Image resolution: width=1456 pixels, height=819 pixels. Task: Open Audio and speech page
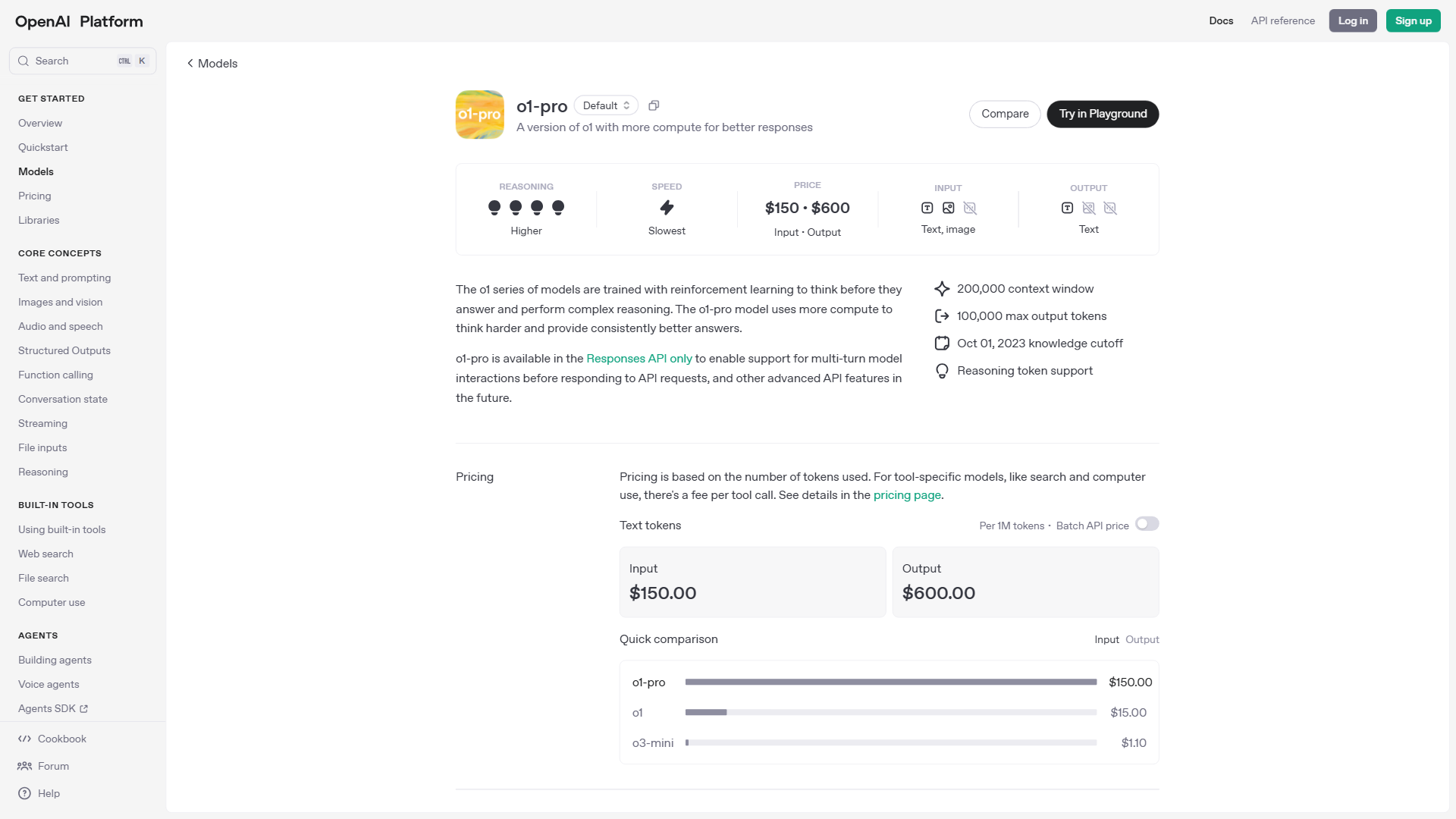[61, 326]
